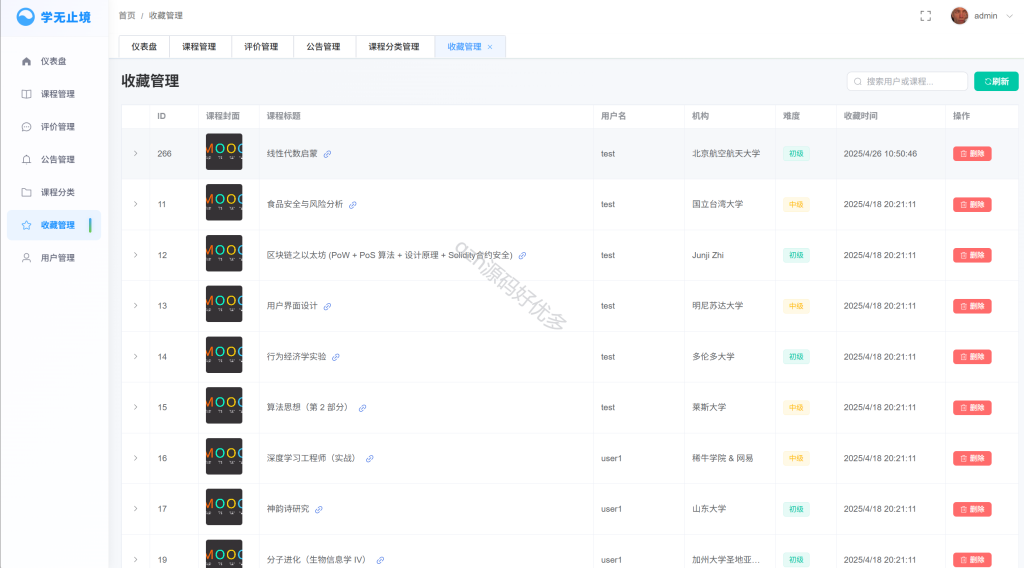
Task: Expand row with ID 15
Action: (136, 407)
